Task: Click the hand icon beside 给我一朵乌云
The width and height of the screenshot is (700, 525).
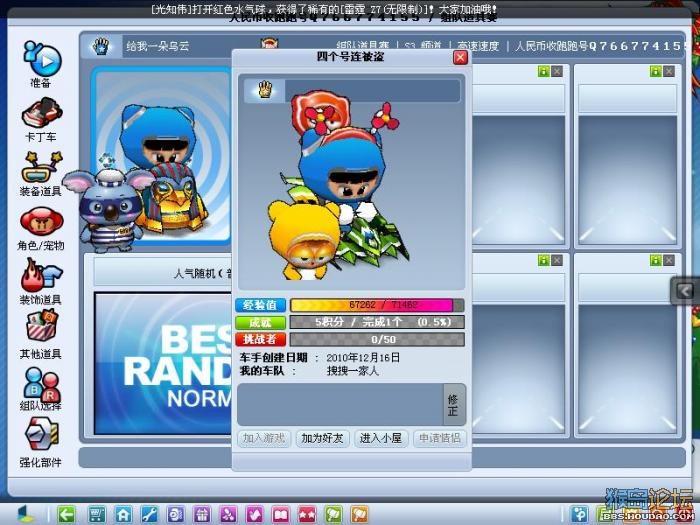Action: pos(101,46)
